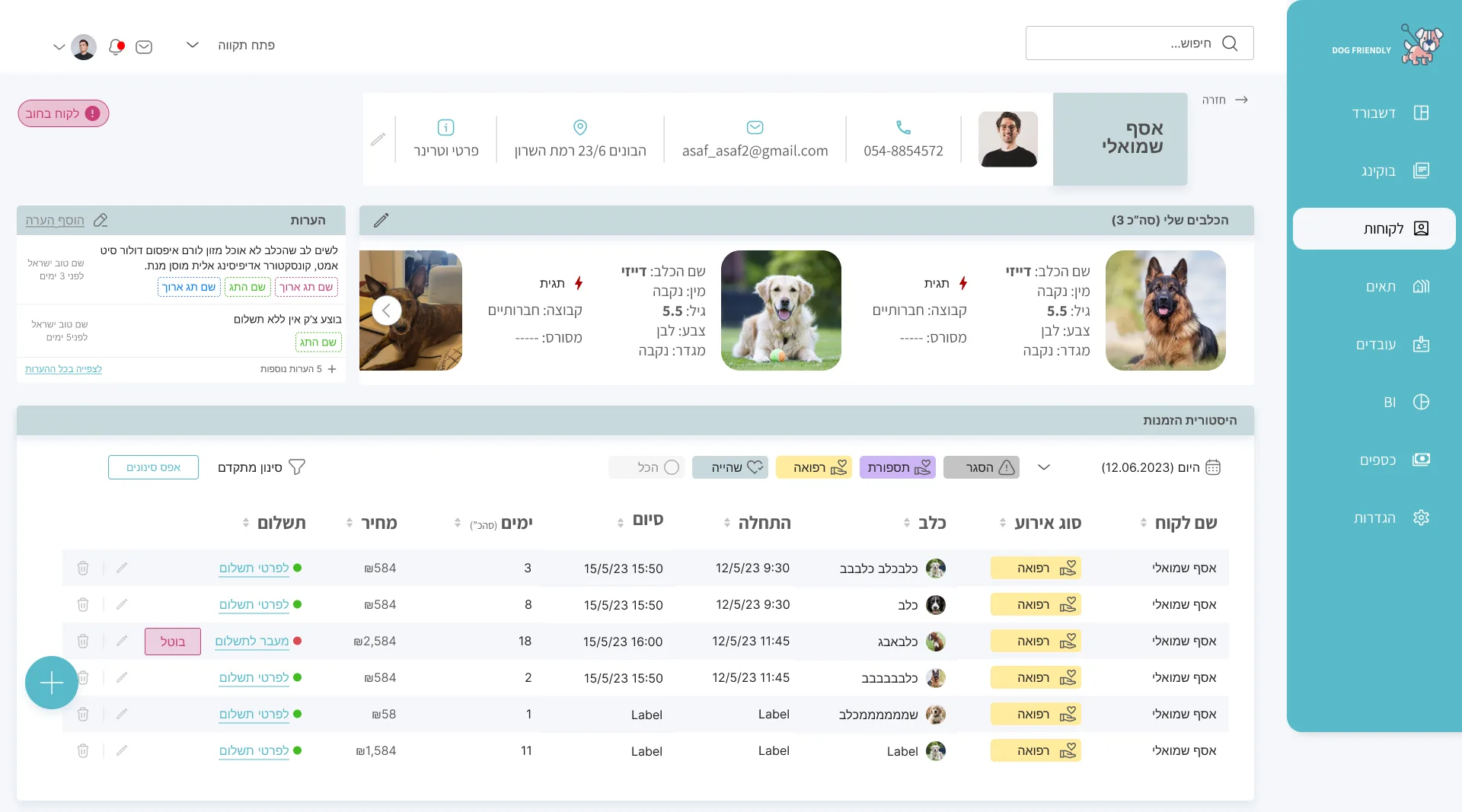The height and width of the screenshot is (812, 1462).
Task: Open the calendar icon next to היום date
Action: pos(1213,467)
